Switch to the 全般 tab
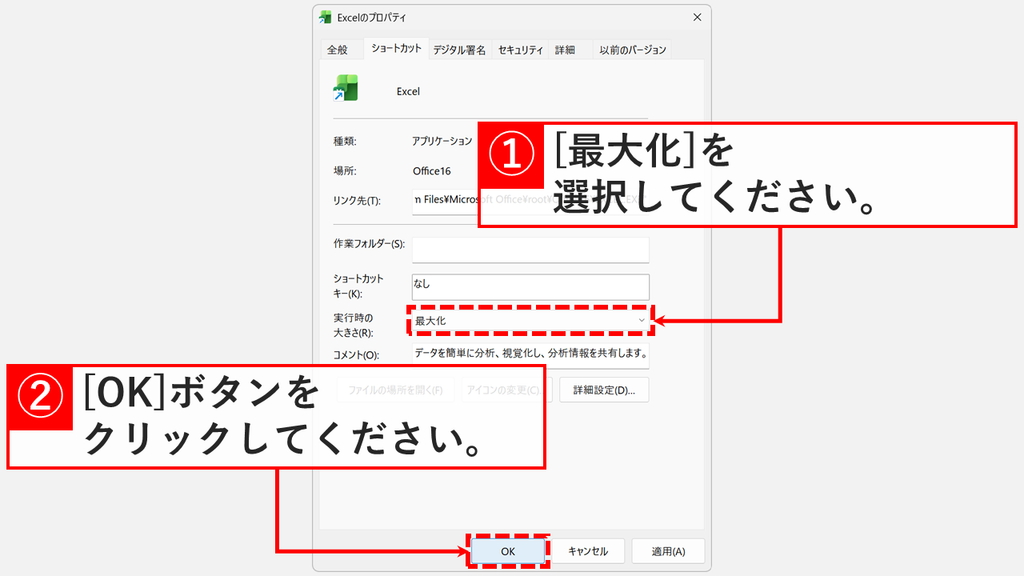The width and height of the screenshot is (1024, 576). (338, 50)
